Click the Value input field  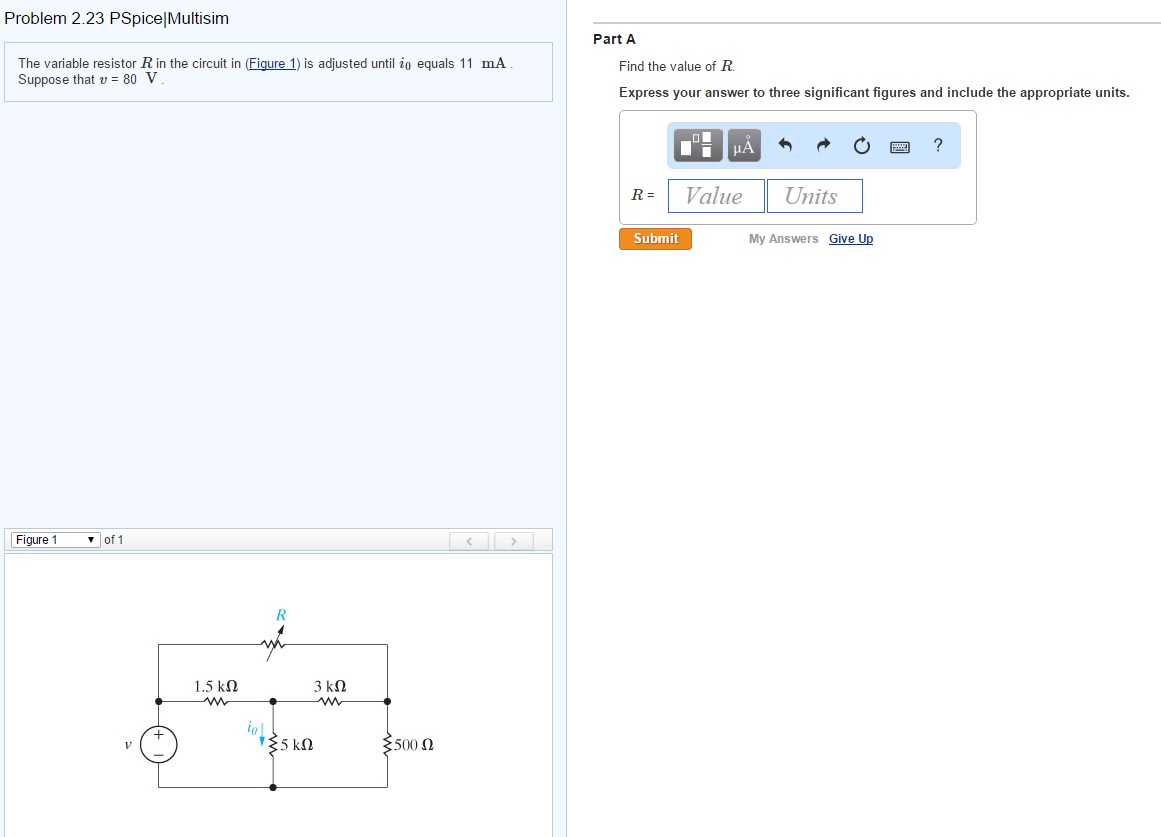click(x=715, y=195)
